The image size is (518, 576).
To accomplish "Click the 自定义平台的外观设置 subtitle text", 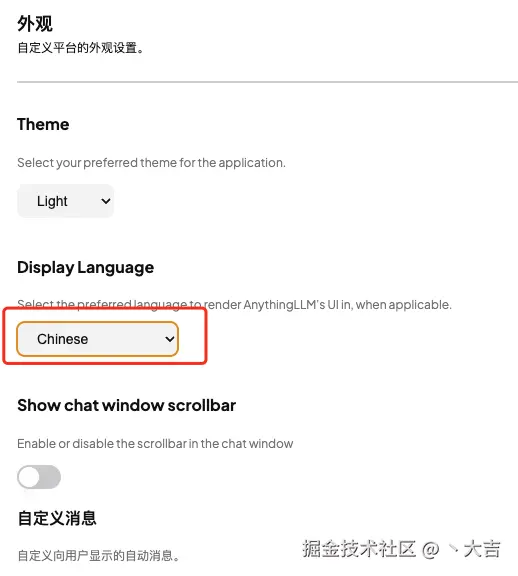I will click(x=80, y=48).
